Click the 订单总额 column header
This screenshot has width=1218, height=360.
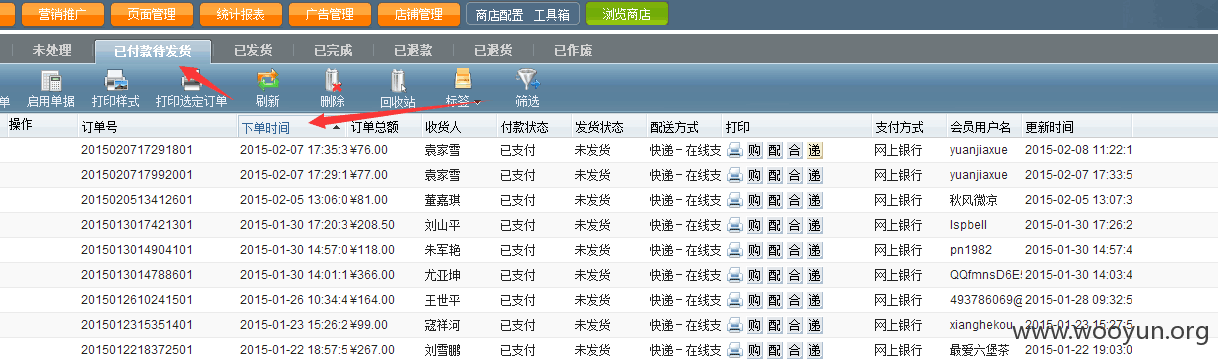[x=375, y=127]
